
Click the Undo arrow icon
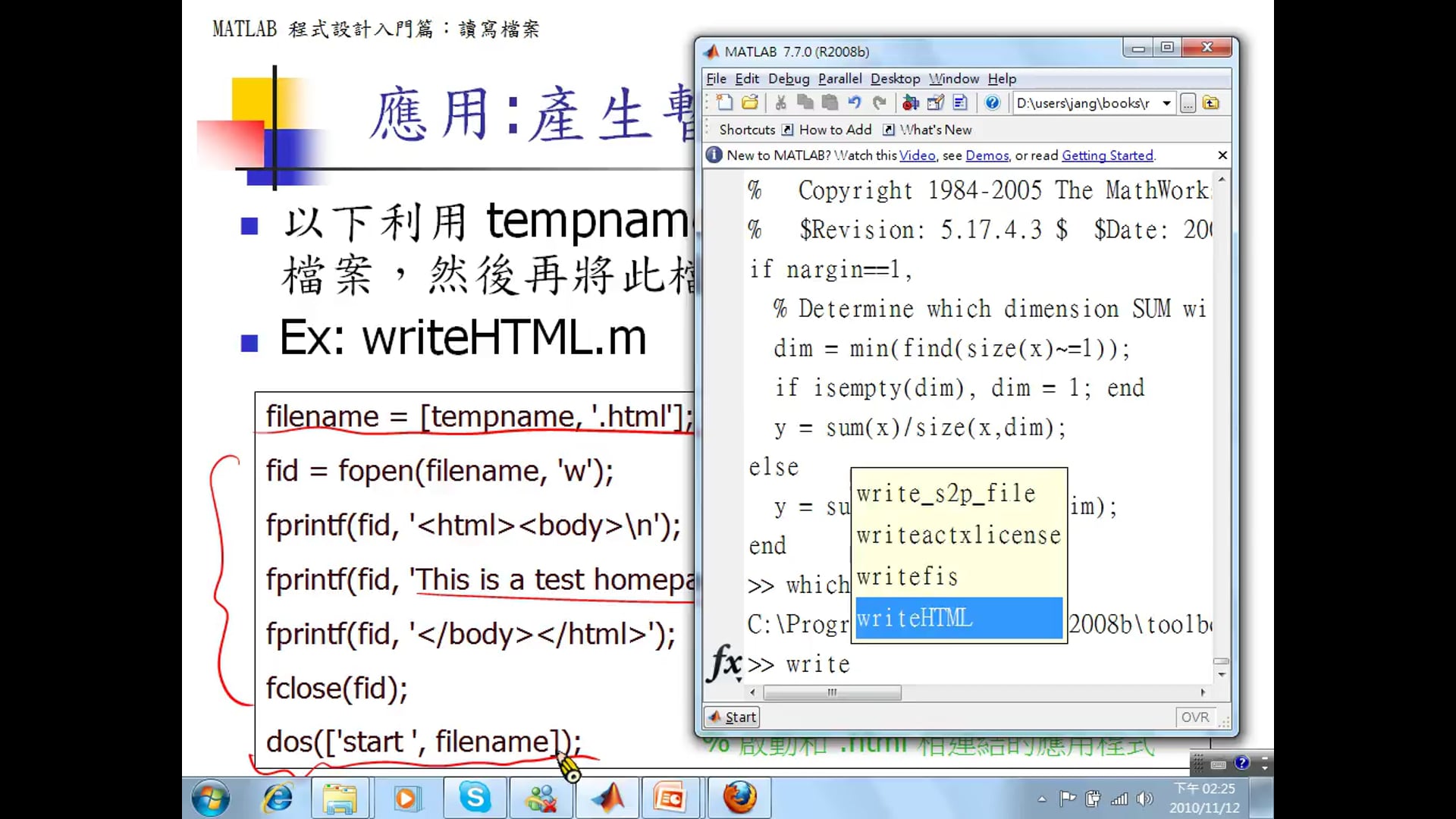point(855,102)
